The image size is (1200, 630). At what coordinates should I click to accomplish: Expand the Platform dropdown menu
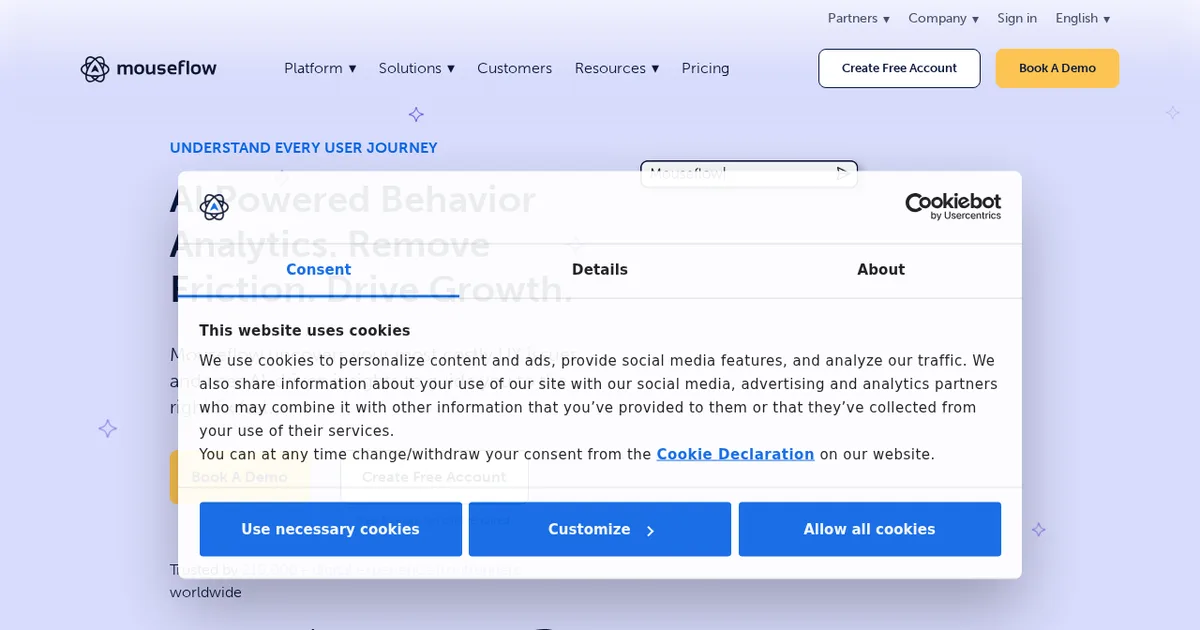[320, 68]
